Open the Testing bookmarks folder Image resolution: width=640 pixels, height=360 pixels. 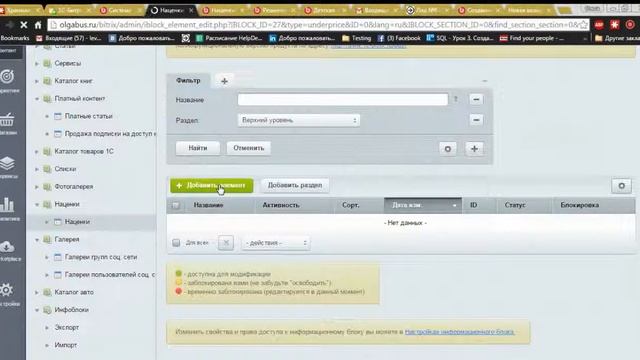click(357, 38)
